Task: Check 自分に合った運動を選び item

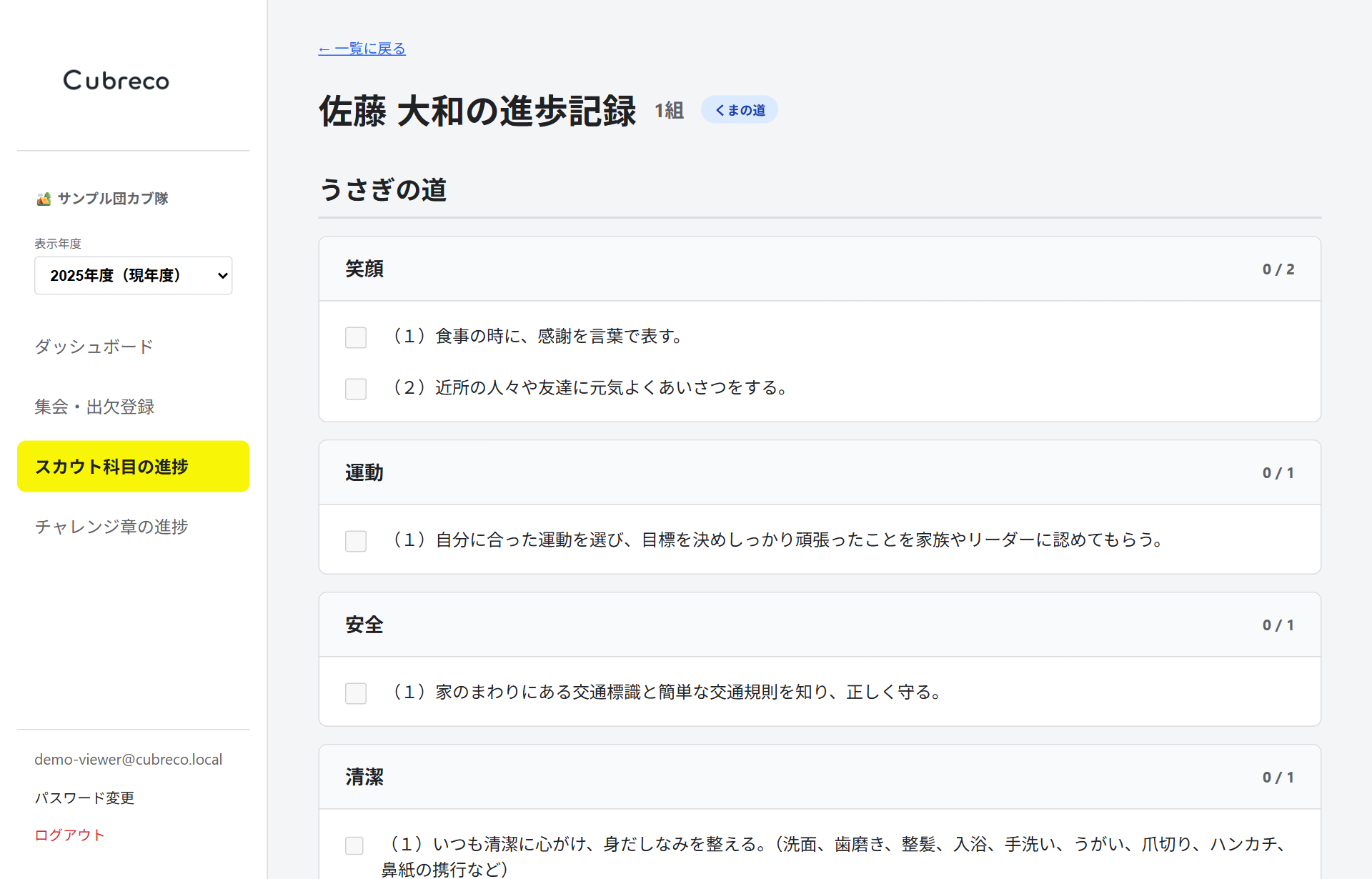Action: click(356, 541)
